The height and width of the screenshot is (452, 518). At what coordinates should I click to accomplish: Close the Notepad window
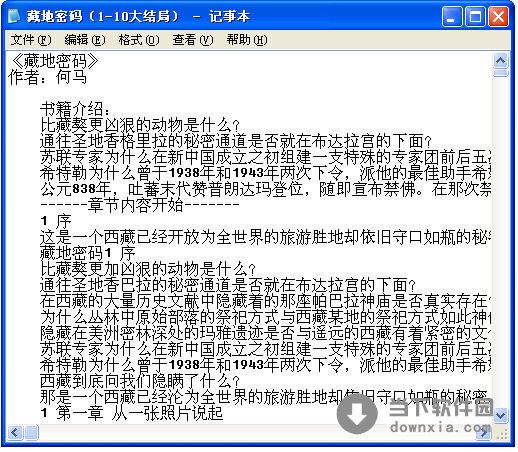click(499, 16)
